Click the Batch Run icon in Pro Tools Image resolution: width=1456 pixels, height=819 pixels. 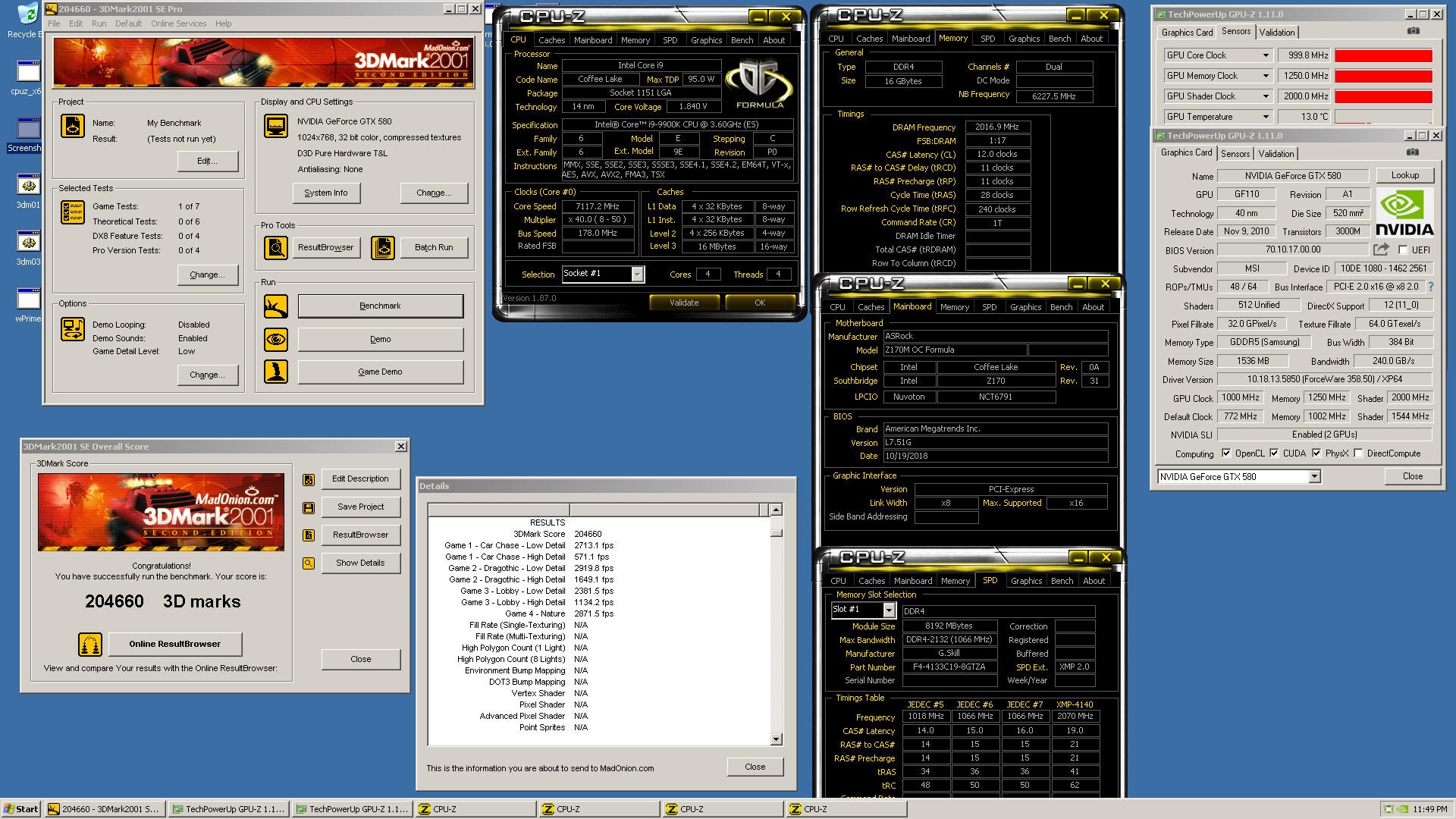click(x=383, y=248)
